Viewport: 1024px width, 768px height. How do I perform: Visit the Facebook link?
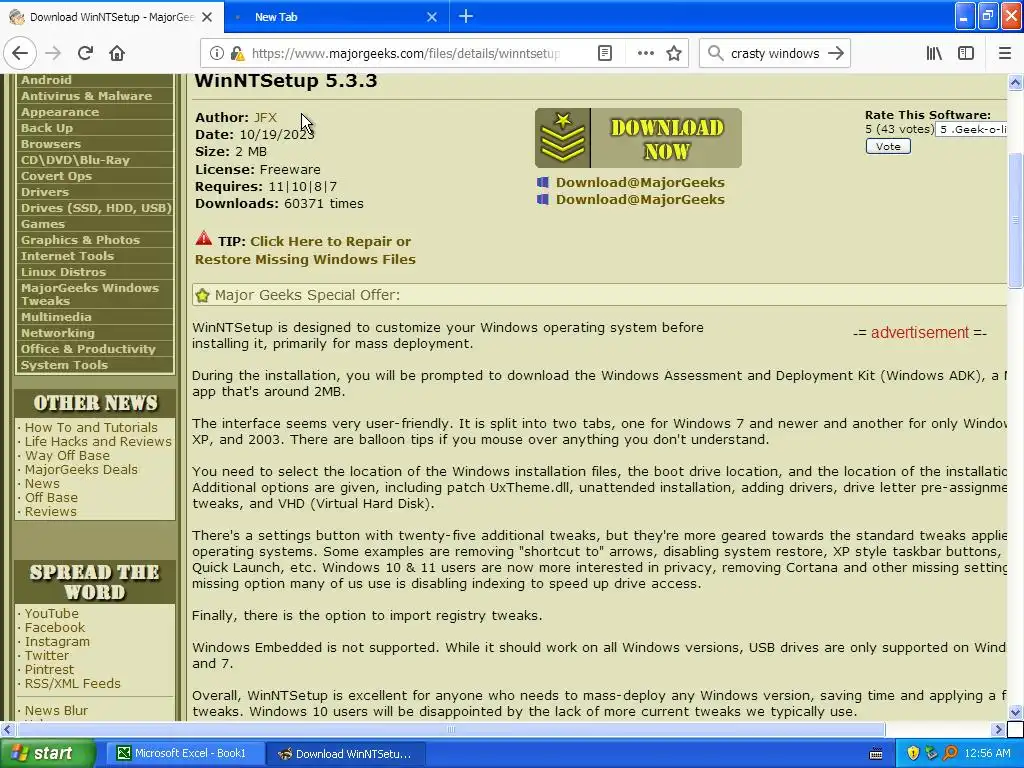click(55, 628)
